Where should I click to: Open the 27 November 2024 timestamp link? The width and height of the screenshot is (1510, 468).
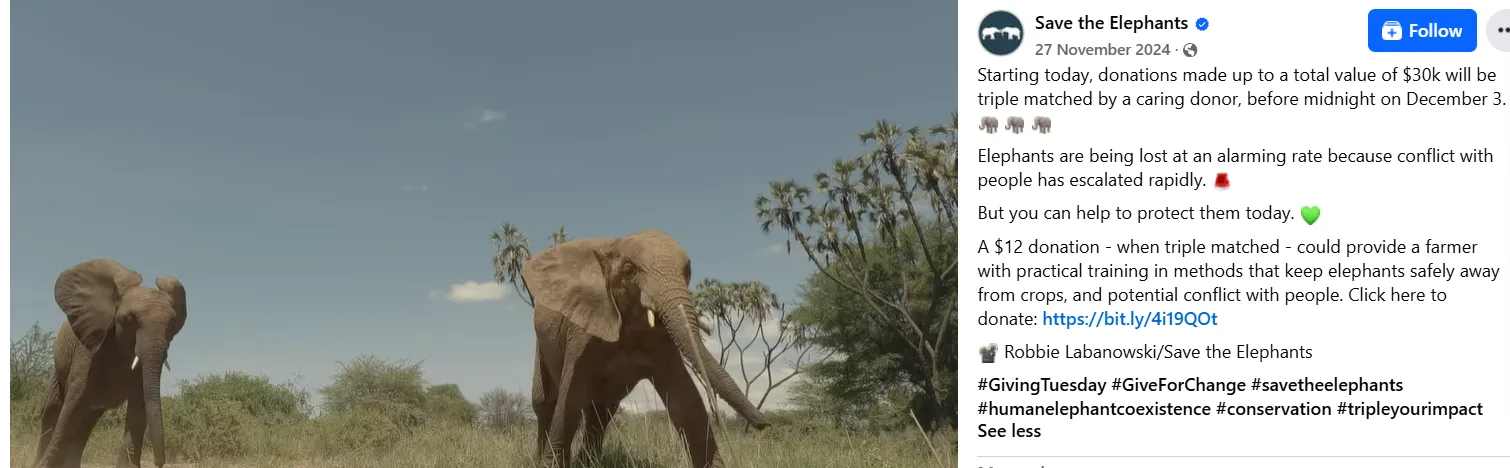click(1102, 50)
